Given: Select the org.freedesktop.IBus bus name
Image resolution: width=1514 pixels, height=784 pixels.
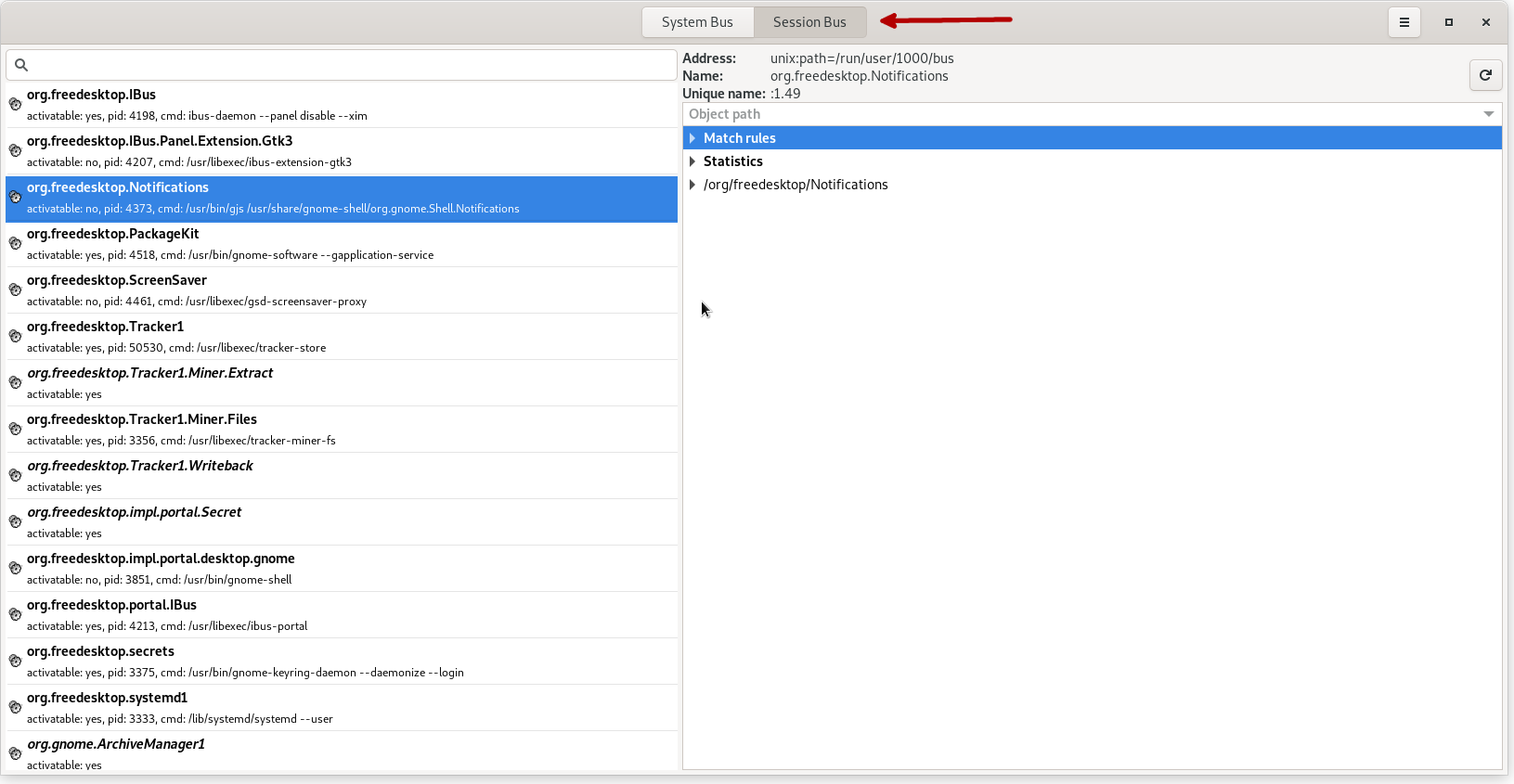Looking at the screenshot, I should pos(342,105).
